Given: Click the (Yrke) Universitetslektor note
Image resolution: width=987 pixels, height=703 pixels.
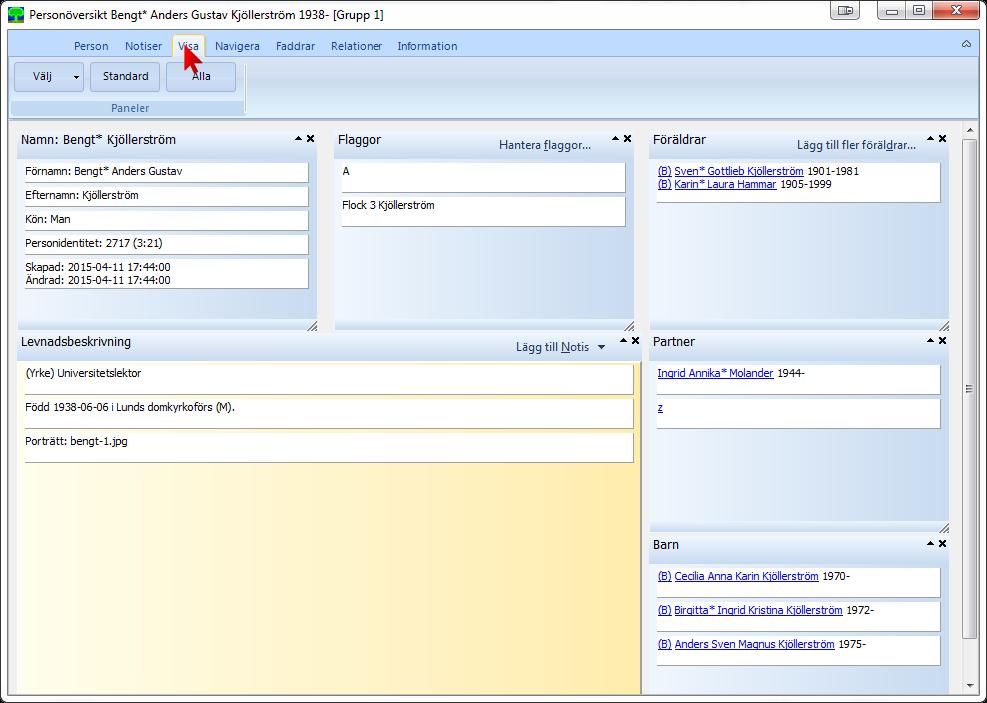Looking at the screenshot, I should tap(329, 380).
